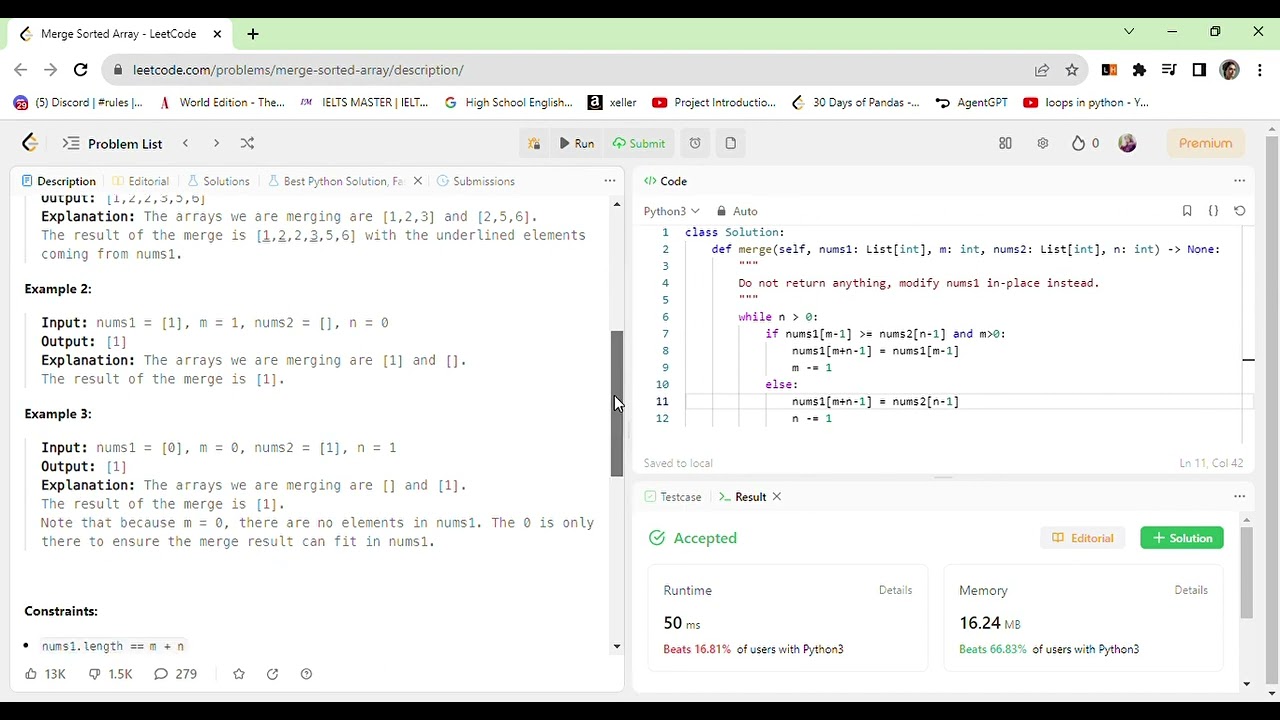Viewport: 1280px width, 720px height.
Task: Click the bookmark icon in code editor
Action: click(1187, 211)
